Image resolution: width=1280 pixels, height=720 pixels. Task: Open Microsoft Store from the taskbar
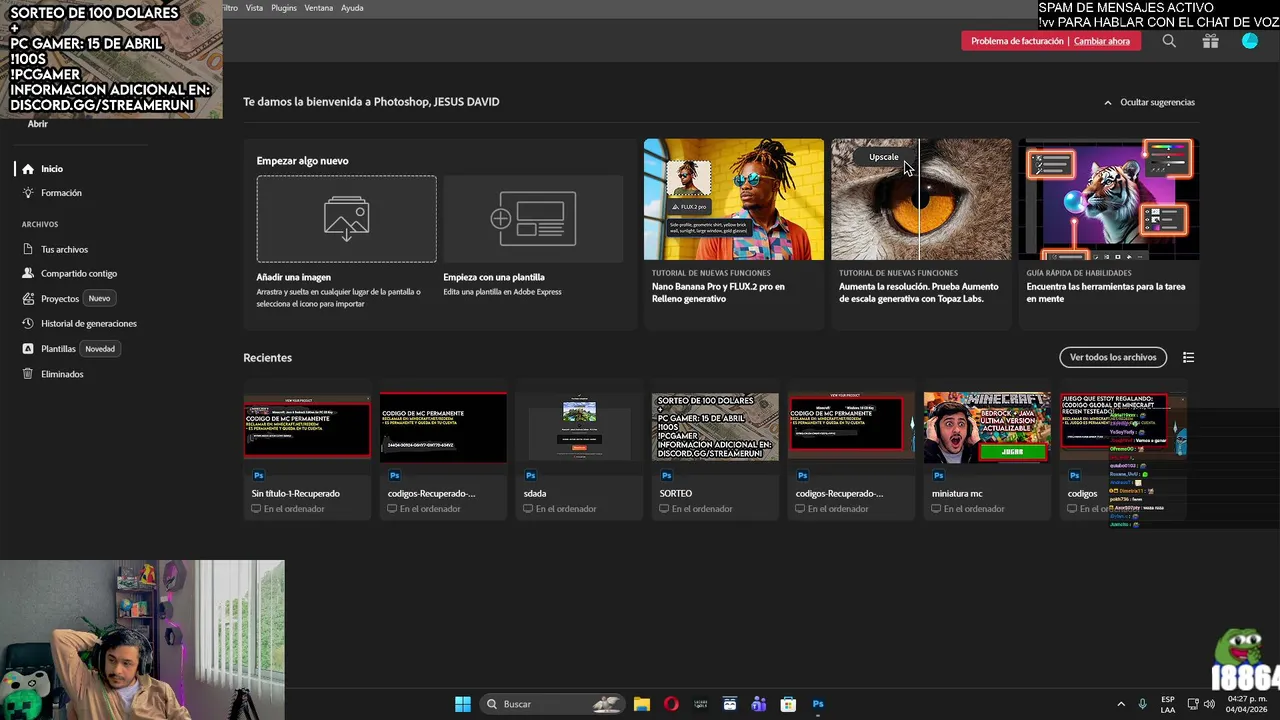pos(788,704)
